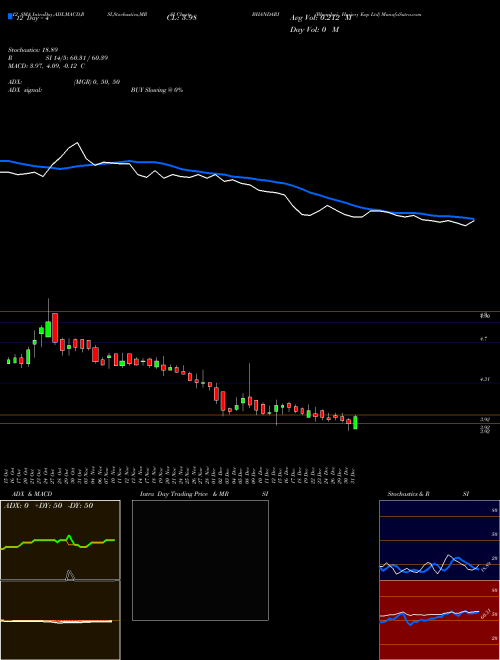Open the red RSI sub-chart
Image resolution: width=500 pixels, height=660 pixels.
pos(439,620)
